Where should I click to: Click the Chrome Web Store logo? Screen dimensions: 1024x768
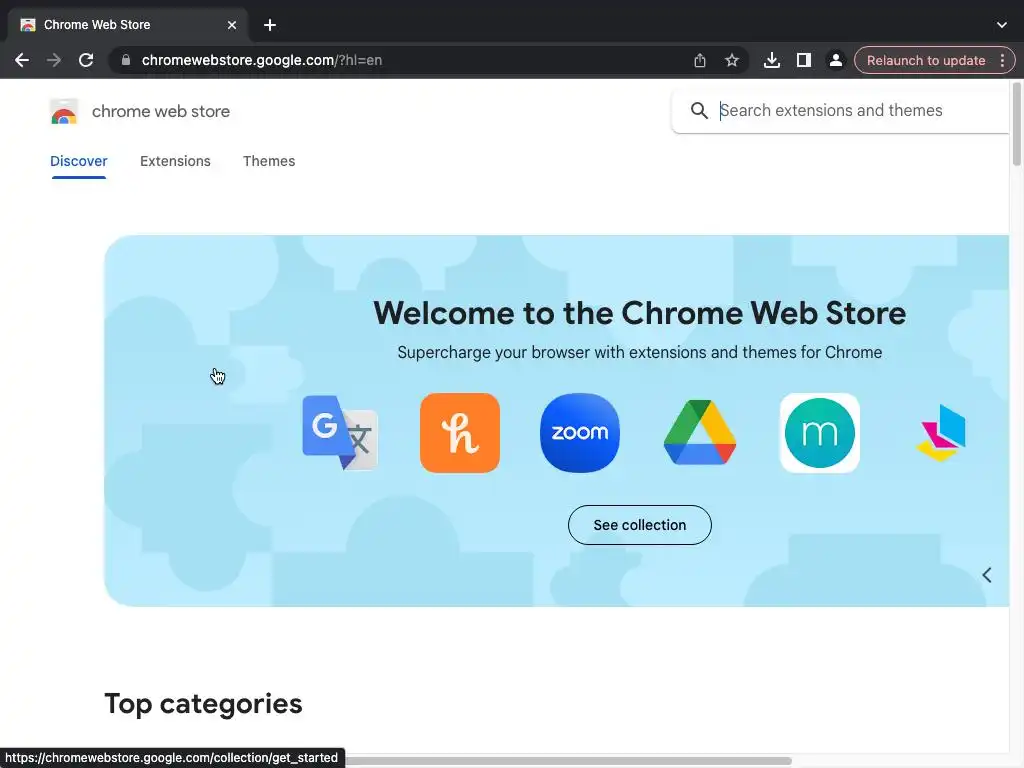[x=64, y=112]
